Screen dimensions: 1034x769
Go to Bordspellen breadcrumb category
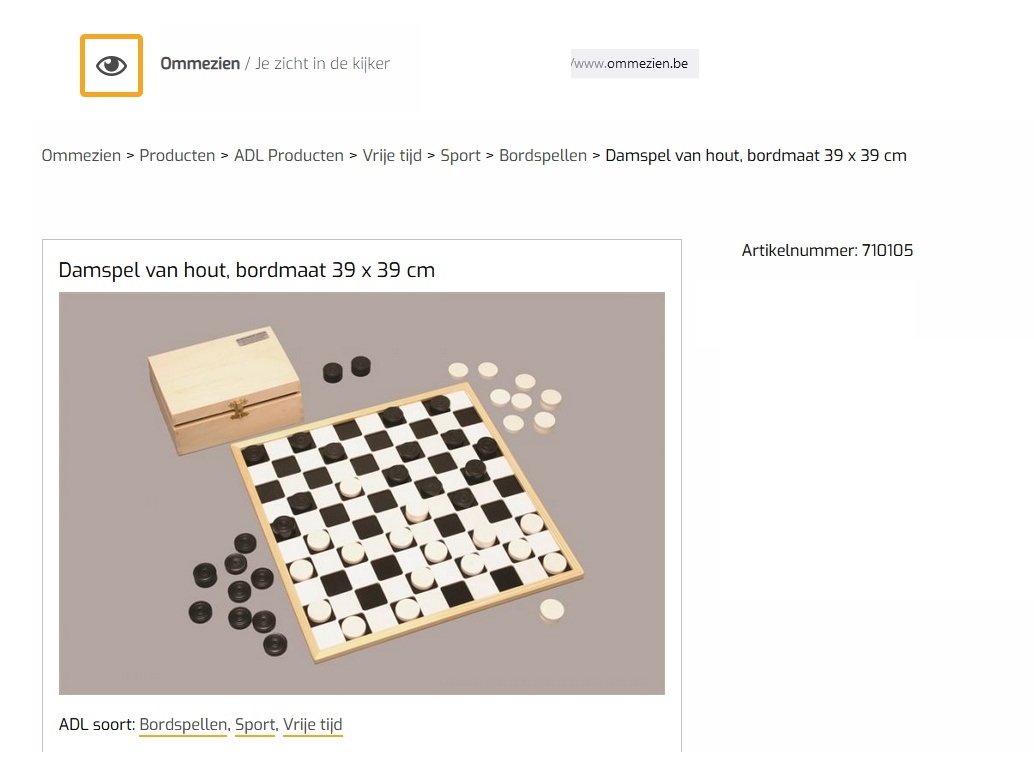[x=543, y=156]
